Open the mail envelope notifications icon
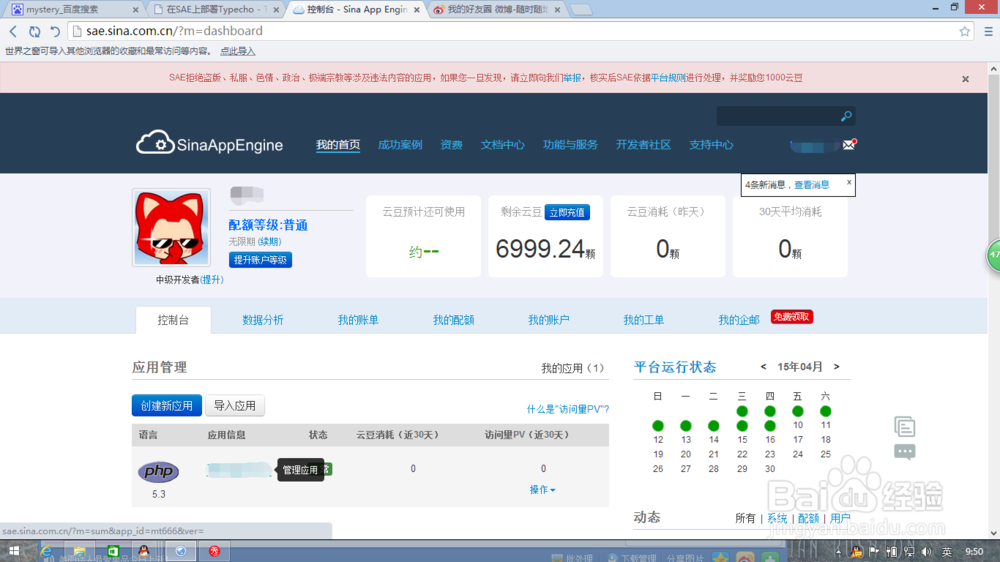1000x562 pixels. click(x=849, y=145)
